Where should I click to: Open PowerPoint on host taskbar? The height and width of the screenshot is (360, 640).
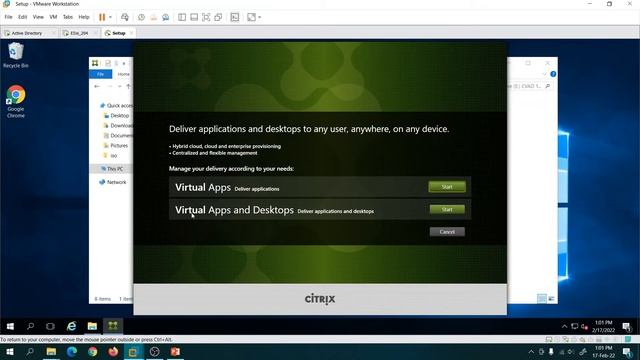pos(175,352)
